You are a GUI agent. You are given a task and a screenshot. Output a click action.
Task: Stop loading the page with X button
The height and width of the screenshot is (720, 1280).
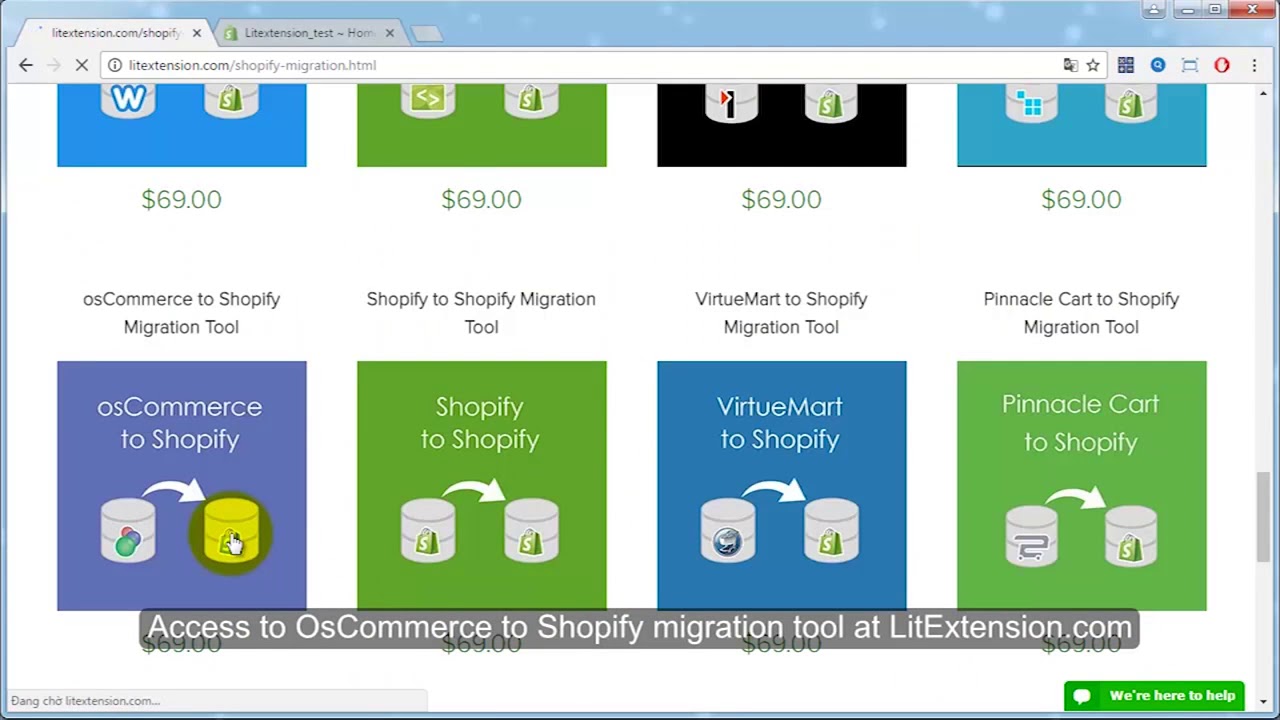82,65
